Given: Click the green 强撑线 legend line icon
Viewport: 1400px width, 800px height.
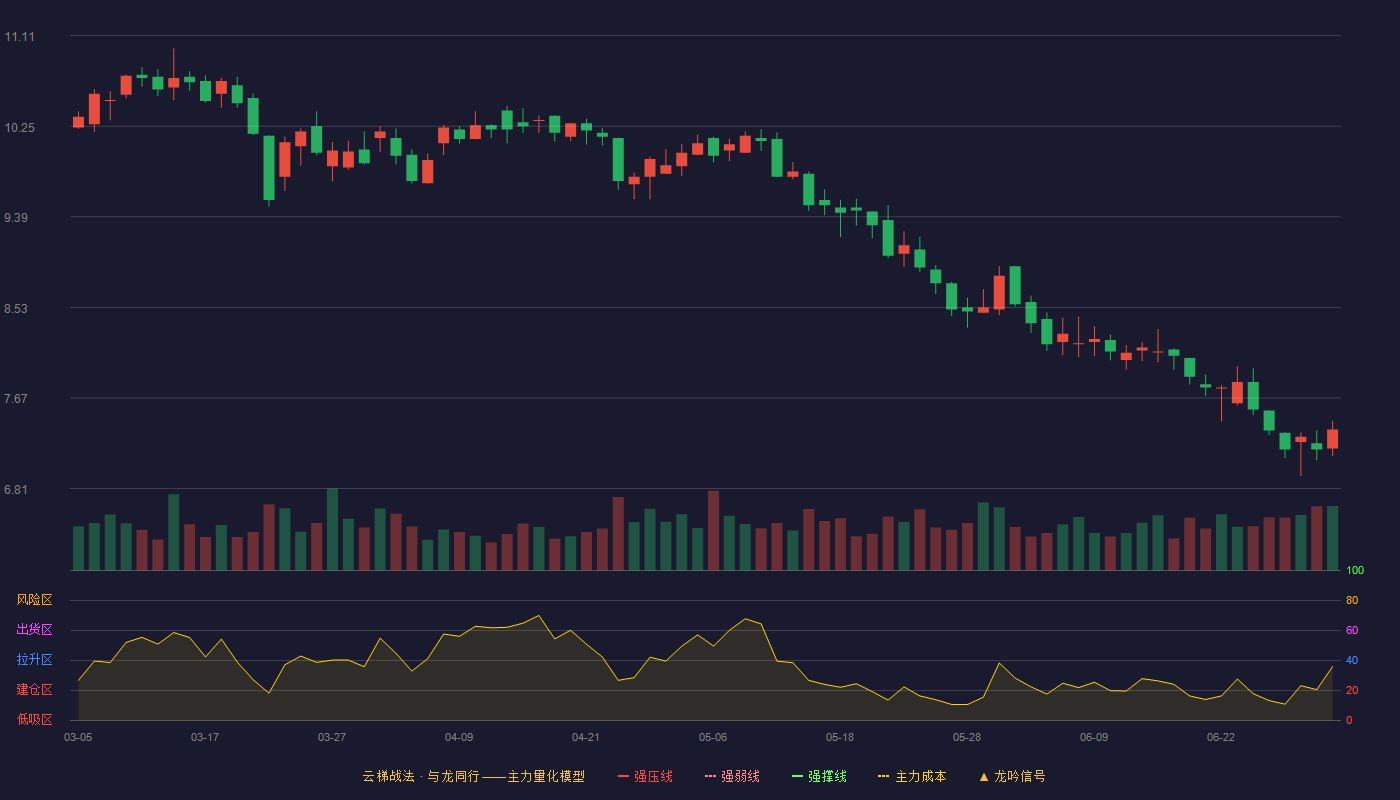Looking at the screenshot, I should tap(798, 776).
